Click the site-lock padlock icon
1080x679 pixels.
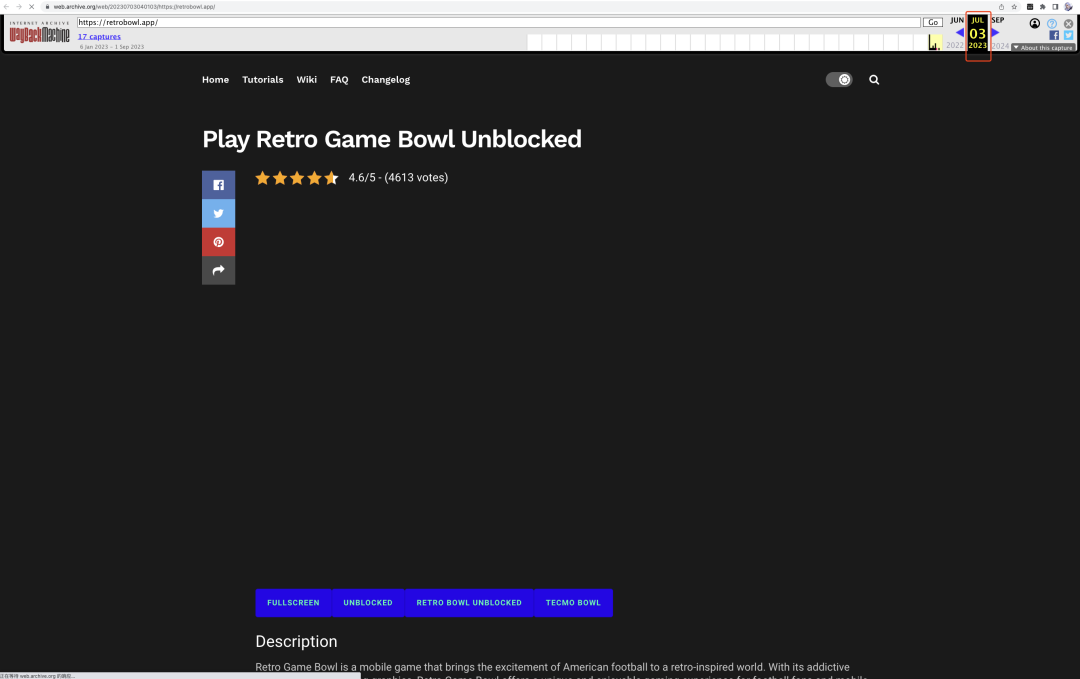47,6
